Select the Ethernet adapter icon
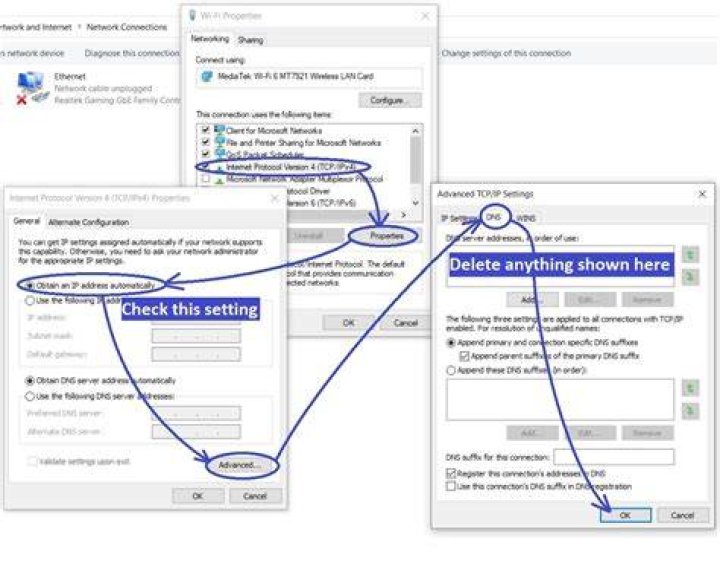This screenshot has width=720, height=564. point(31,88)
